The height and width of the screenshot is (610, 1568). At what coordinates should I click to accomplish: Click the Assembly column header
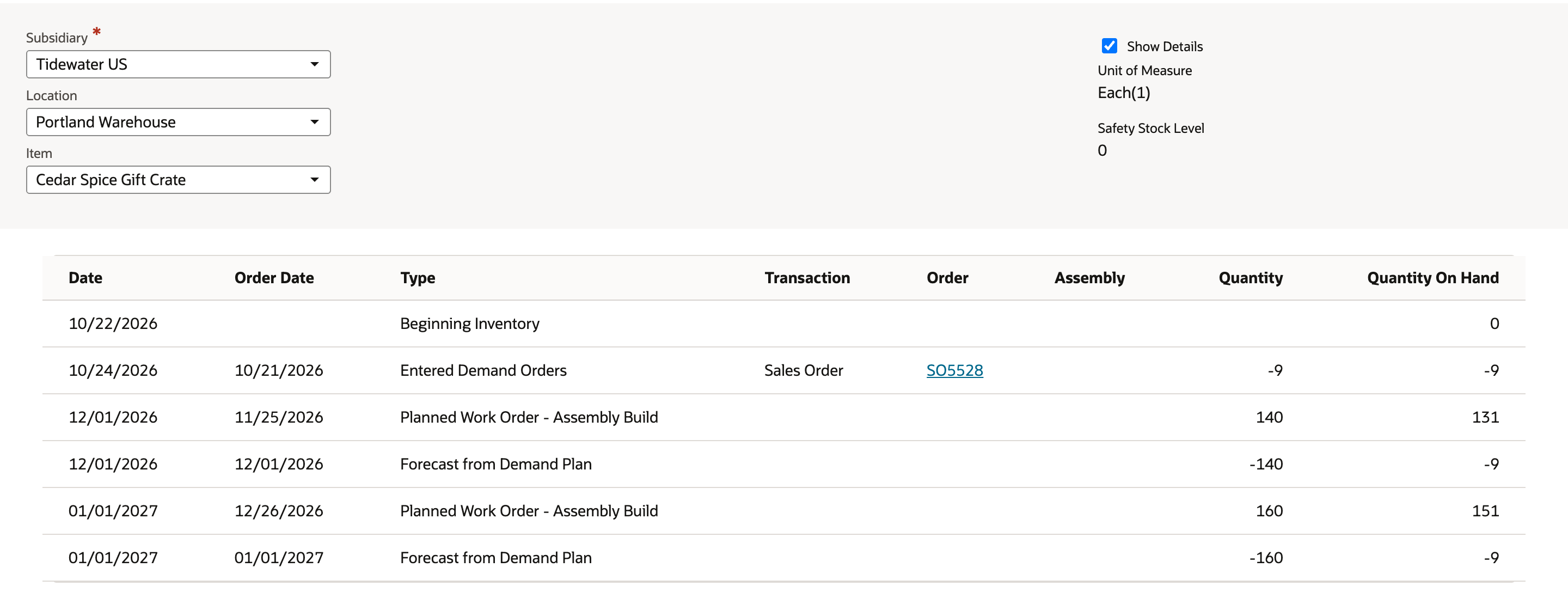click(1089, 278)
